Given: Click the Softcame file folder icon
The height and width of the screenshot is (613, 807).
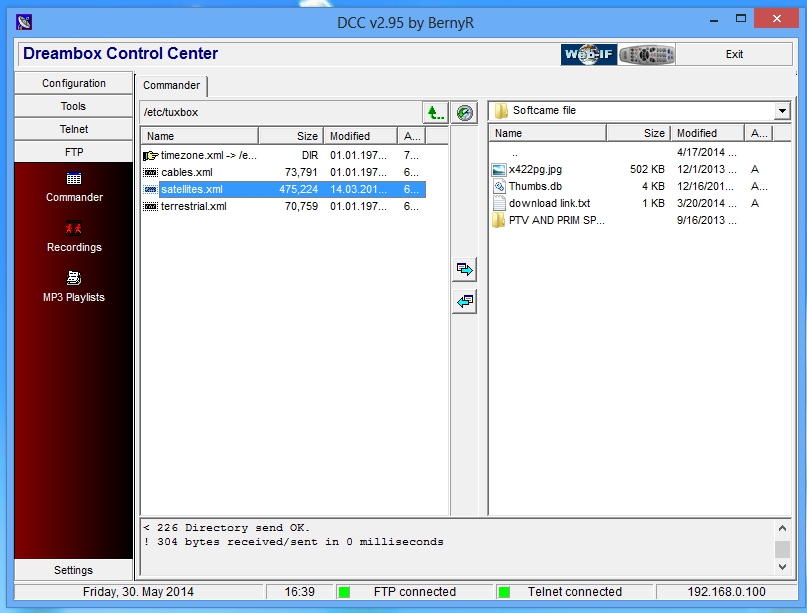Looking at the screenshot, I should [501, 111].
